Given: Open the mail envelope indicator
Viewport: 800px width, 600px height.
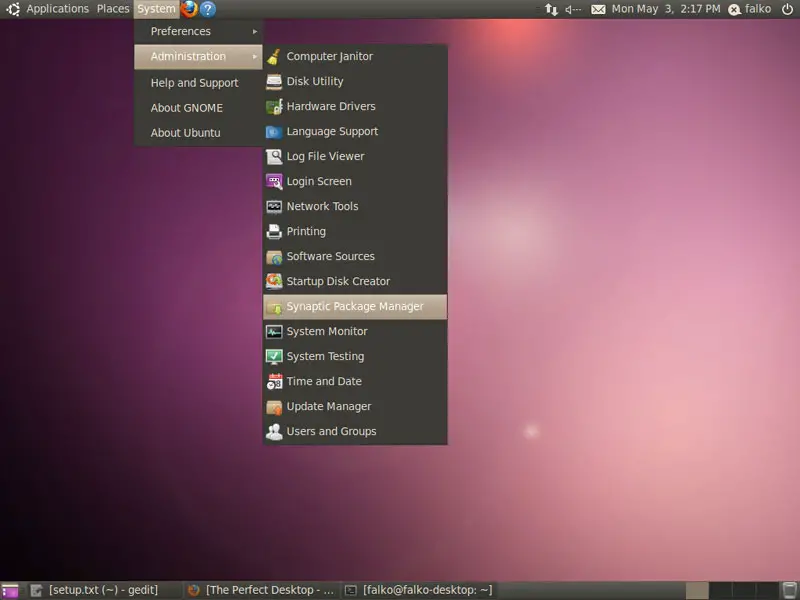Looking at the screenshot, I should pyautogui.click(x=598, y=9).
